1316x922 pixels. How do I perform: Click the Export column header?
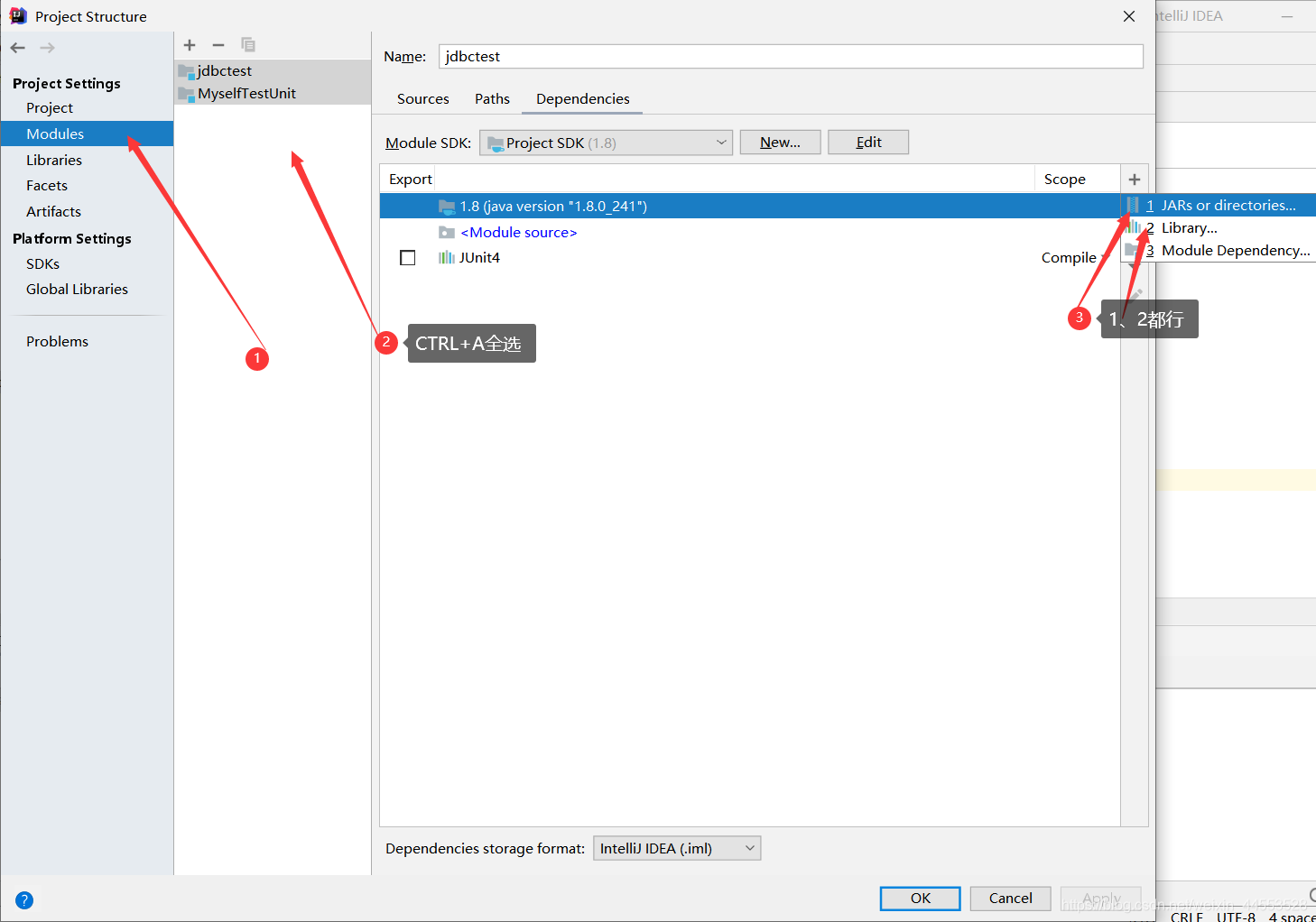click(x=411, y=180)
